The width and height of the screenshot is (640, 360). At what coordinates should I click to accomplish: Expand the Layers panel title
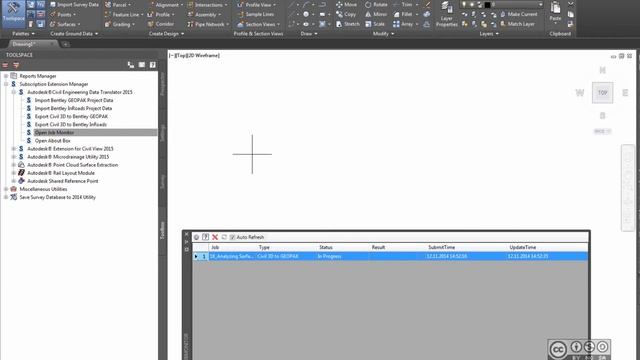[489, 33]
